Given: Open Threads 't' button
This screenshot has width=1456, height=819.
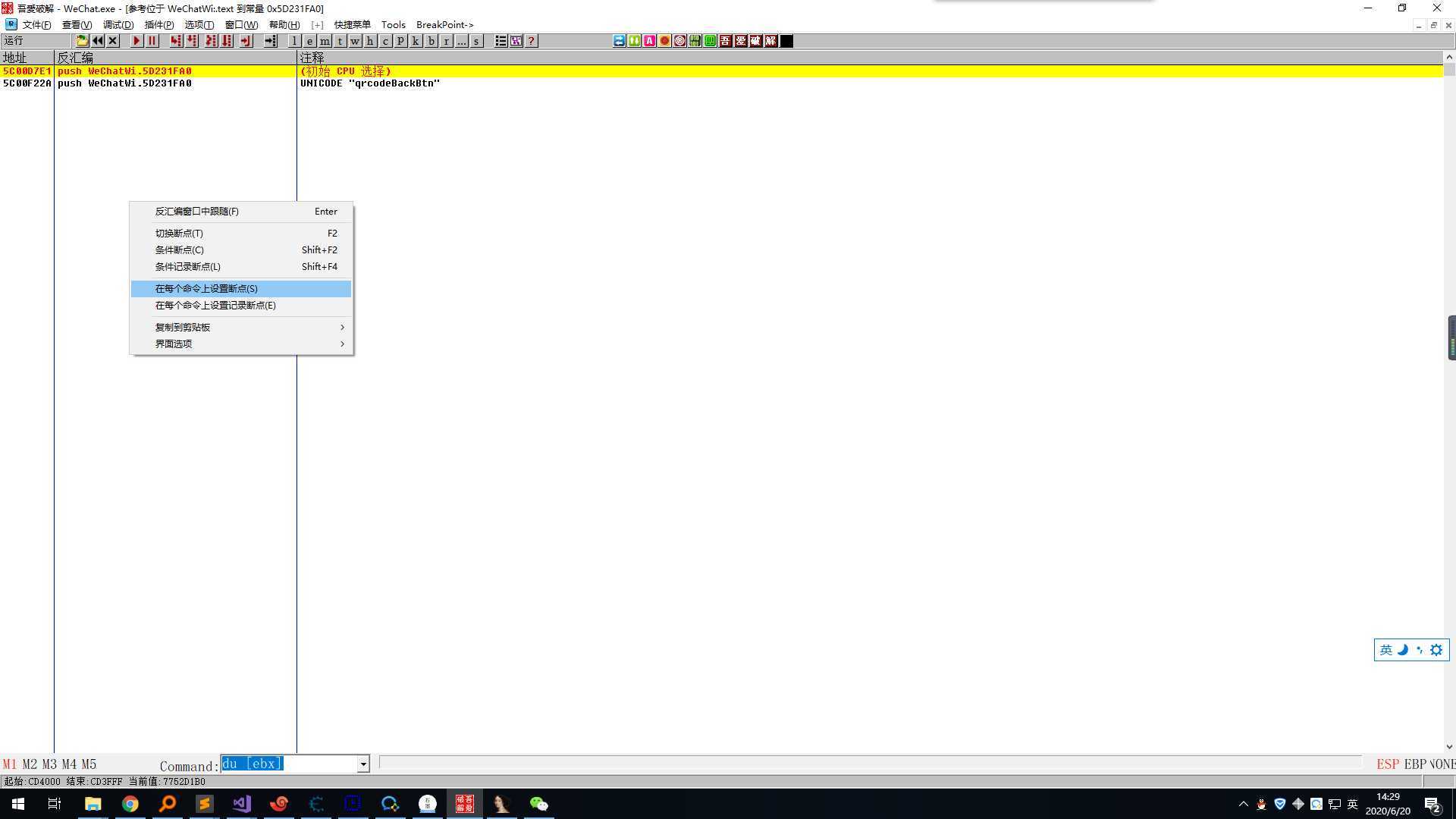Looking at the screenshot, I should tap(340, 41).
